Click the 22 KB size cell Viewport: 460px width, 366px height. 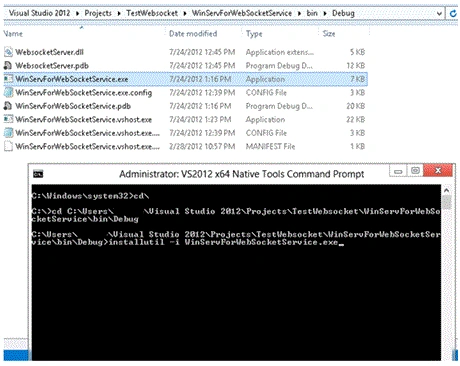356,119
